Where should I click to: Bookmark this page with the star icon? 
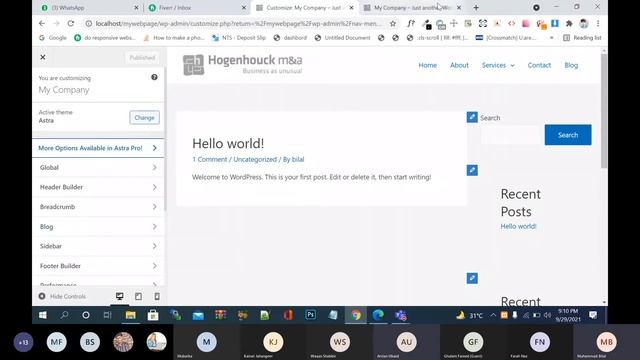click(393, 24)
